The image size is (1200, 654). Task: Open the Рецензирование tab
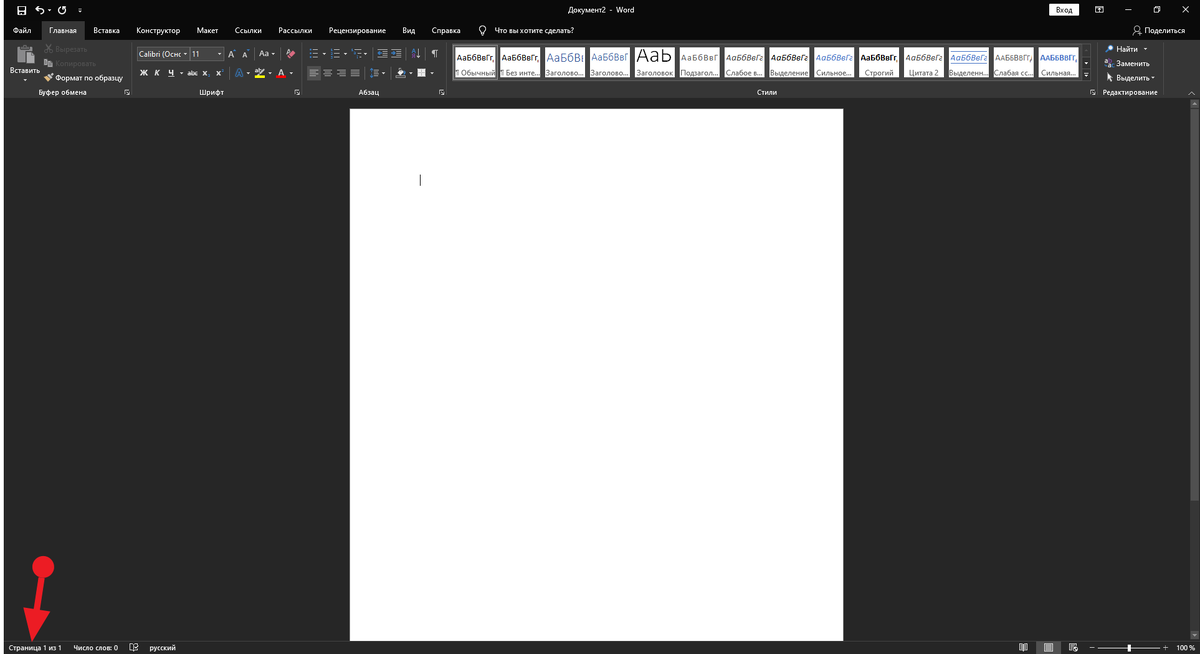[357, 30]
